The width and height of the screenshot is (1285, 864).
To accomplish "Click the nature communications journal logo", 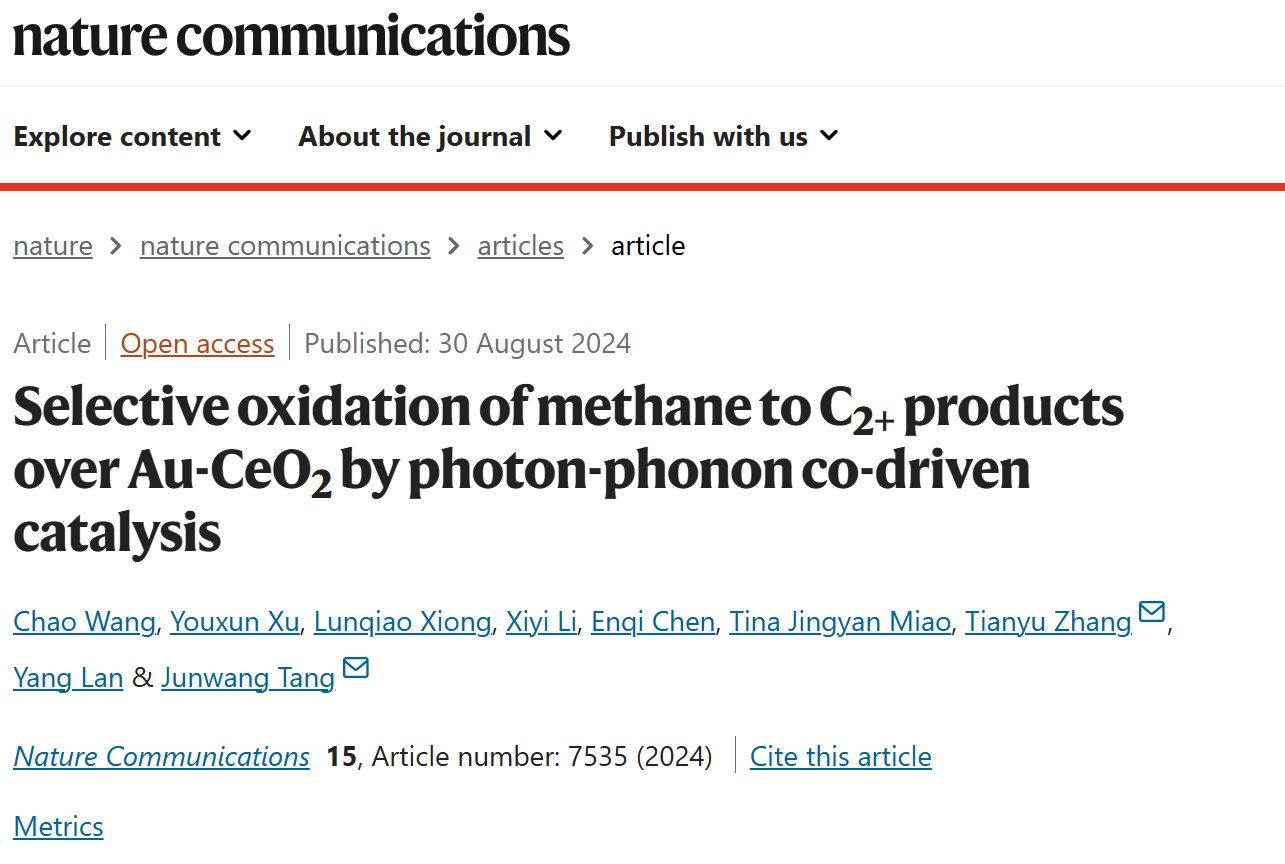I will pos(291,36).
